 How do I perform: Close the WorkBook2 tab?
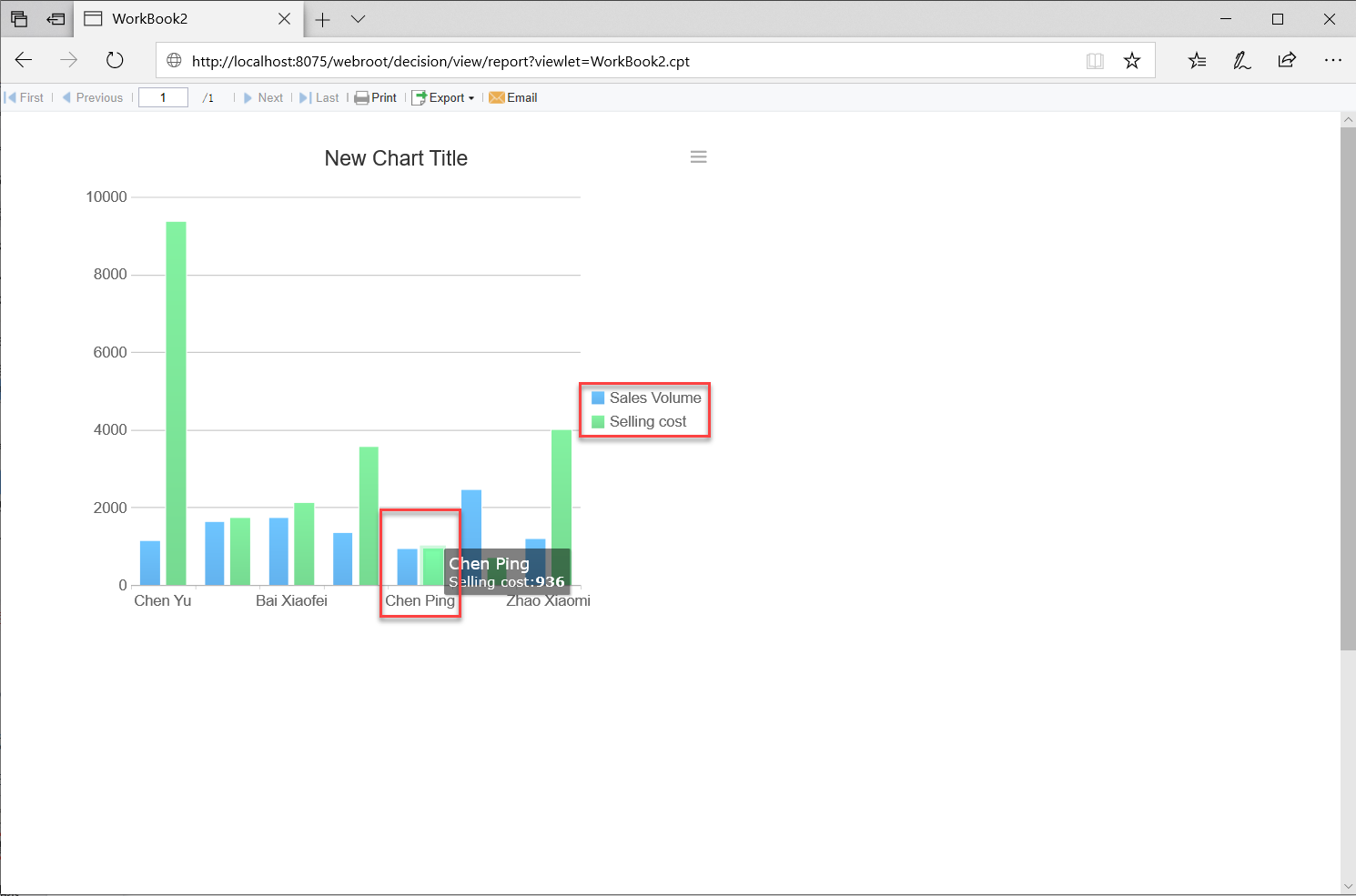point(285,19)
